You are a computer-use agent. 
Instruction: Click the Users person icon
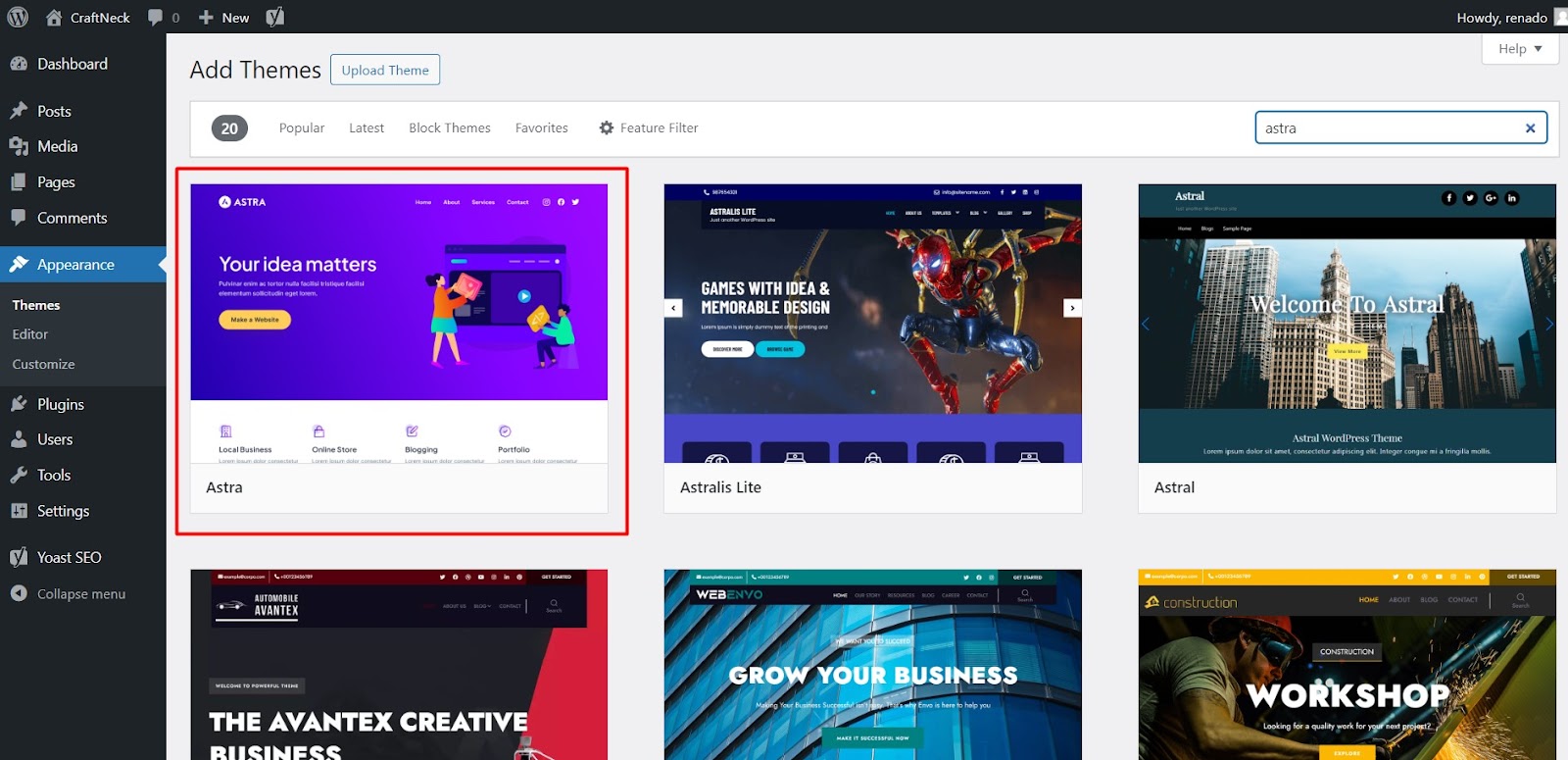coord(19,439)
